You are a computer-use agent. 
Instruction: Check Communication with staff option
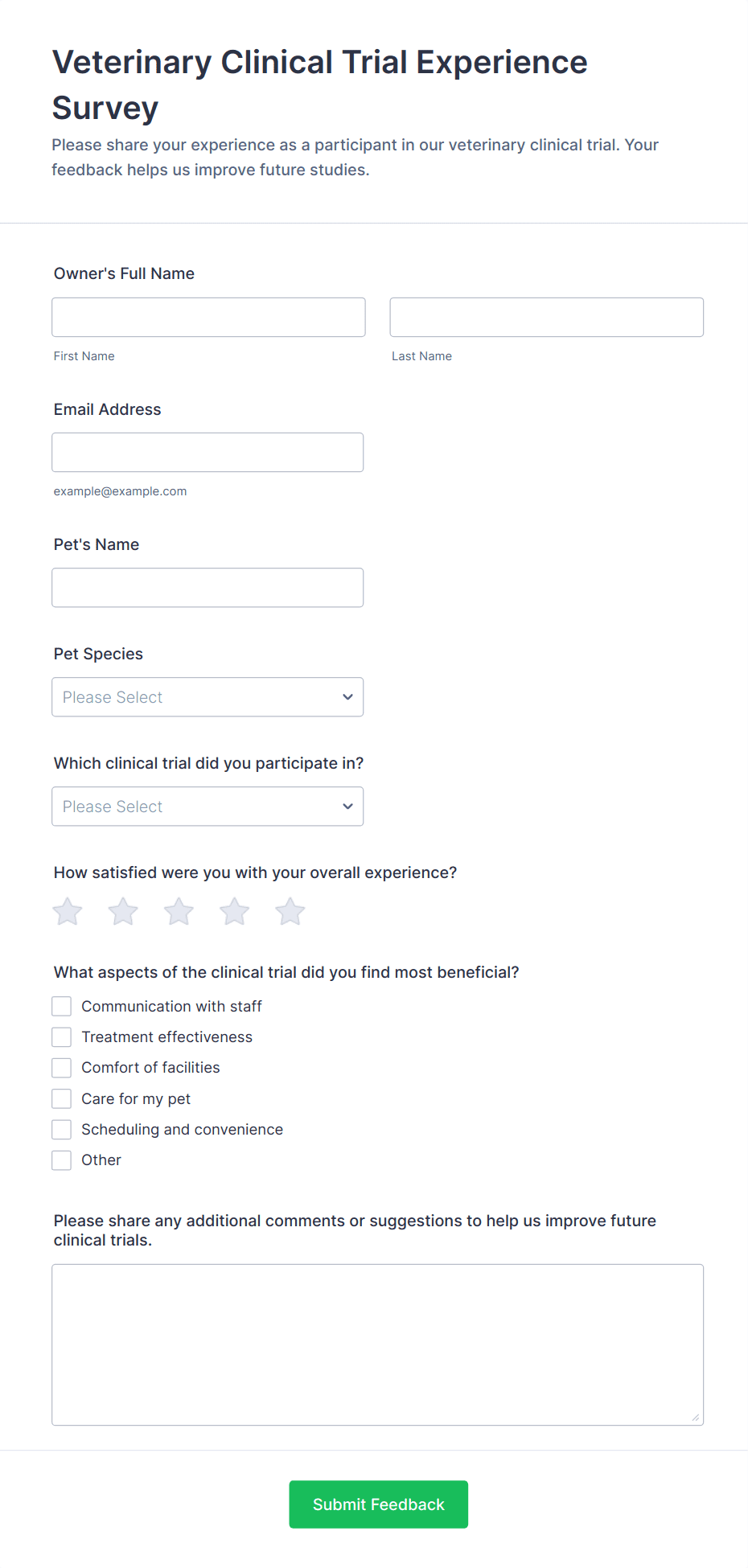pos(62,1007)
